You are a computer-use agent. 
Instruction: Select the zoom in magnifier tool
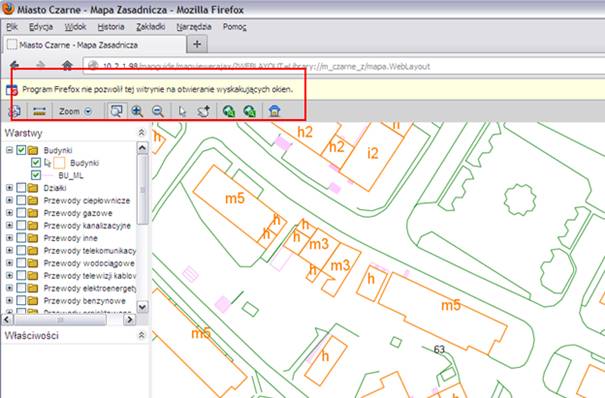click(x=137, y=111)
